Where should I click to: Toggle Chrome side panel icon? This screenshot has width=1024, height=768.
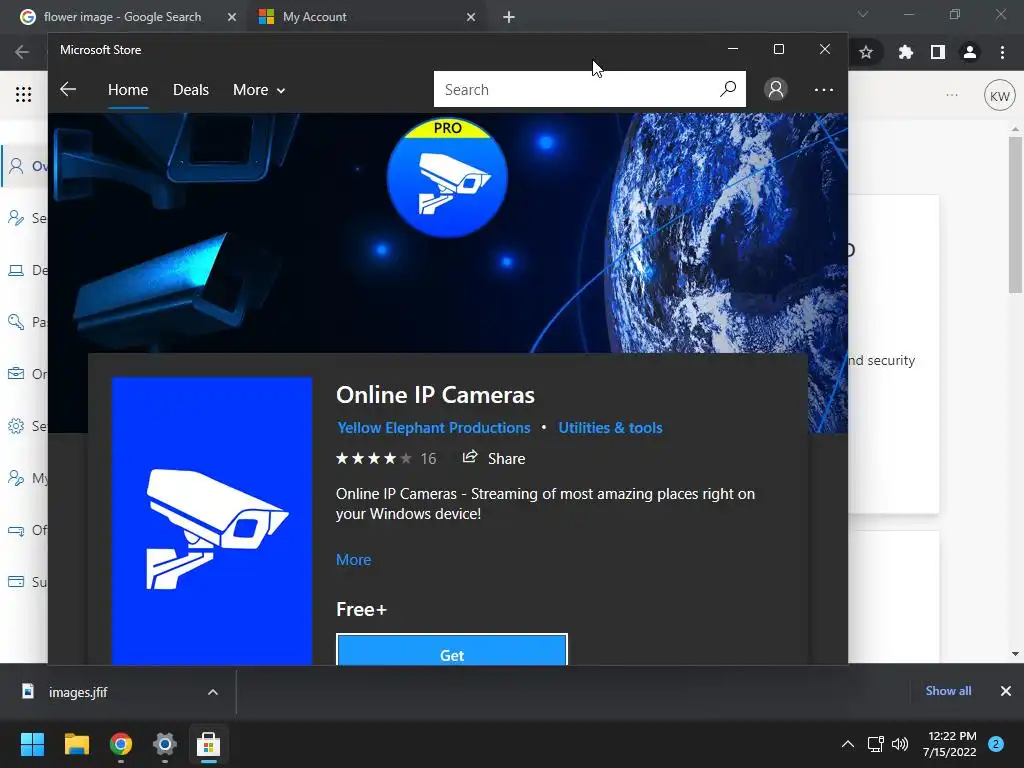click(938, 52)
